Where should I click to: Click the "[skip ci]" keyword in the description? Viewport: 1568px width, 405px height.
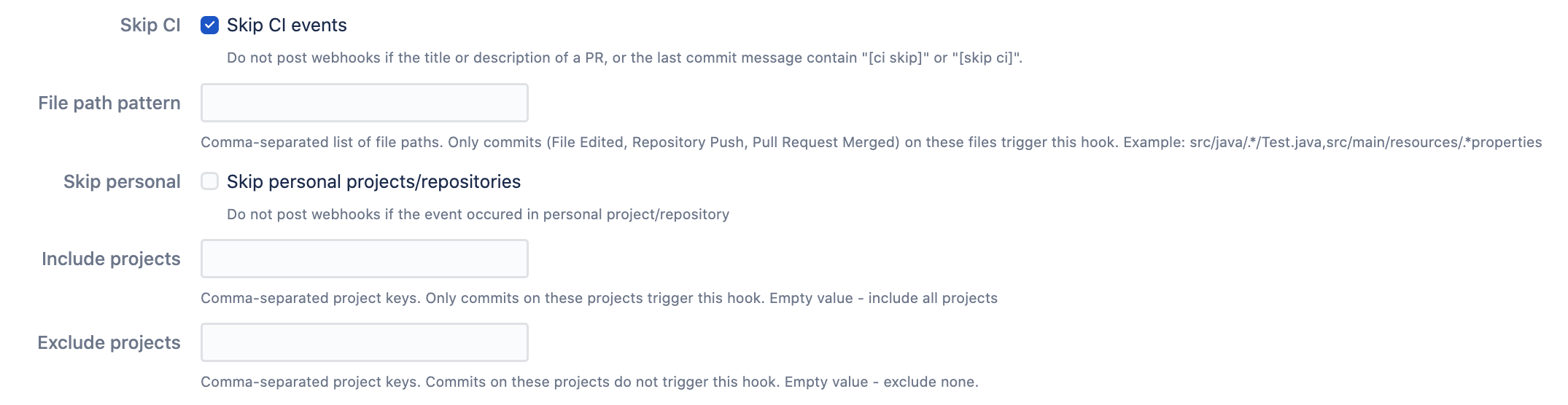[x=986, y=58]
